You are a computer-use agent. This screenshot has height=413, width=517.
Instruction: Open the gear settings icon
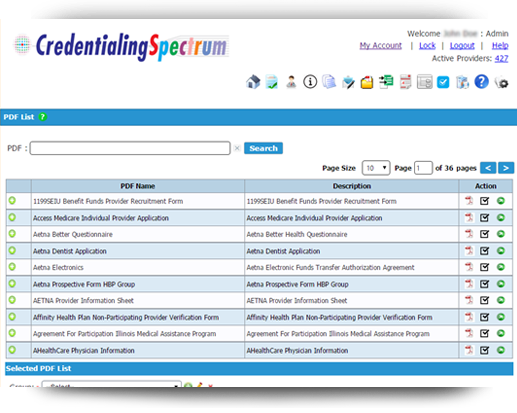point(502,82)
